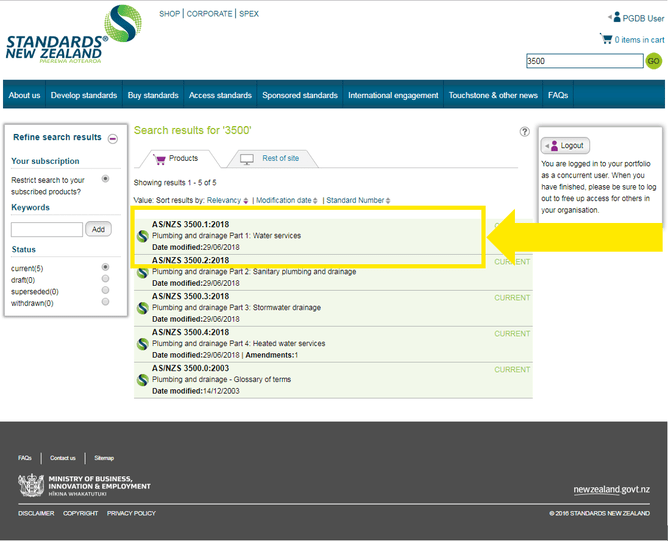Sort results by Standard Number
Screen dimensions: 668x541
coord(356,200)
